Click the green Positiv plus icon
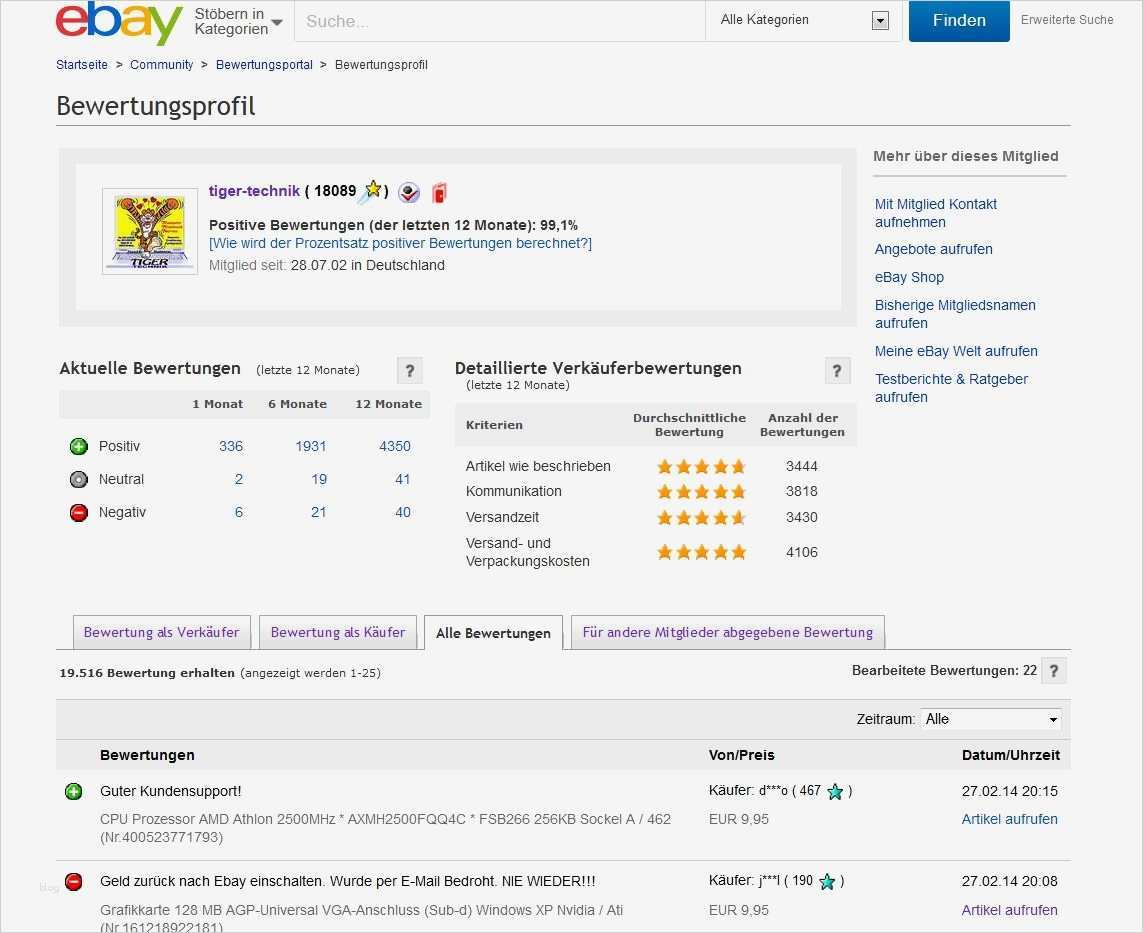 (79, 446)
